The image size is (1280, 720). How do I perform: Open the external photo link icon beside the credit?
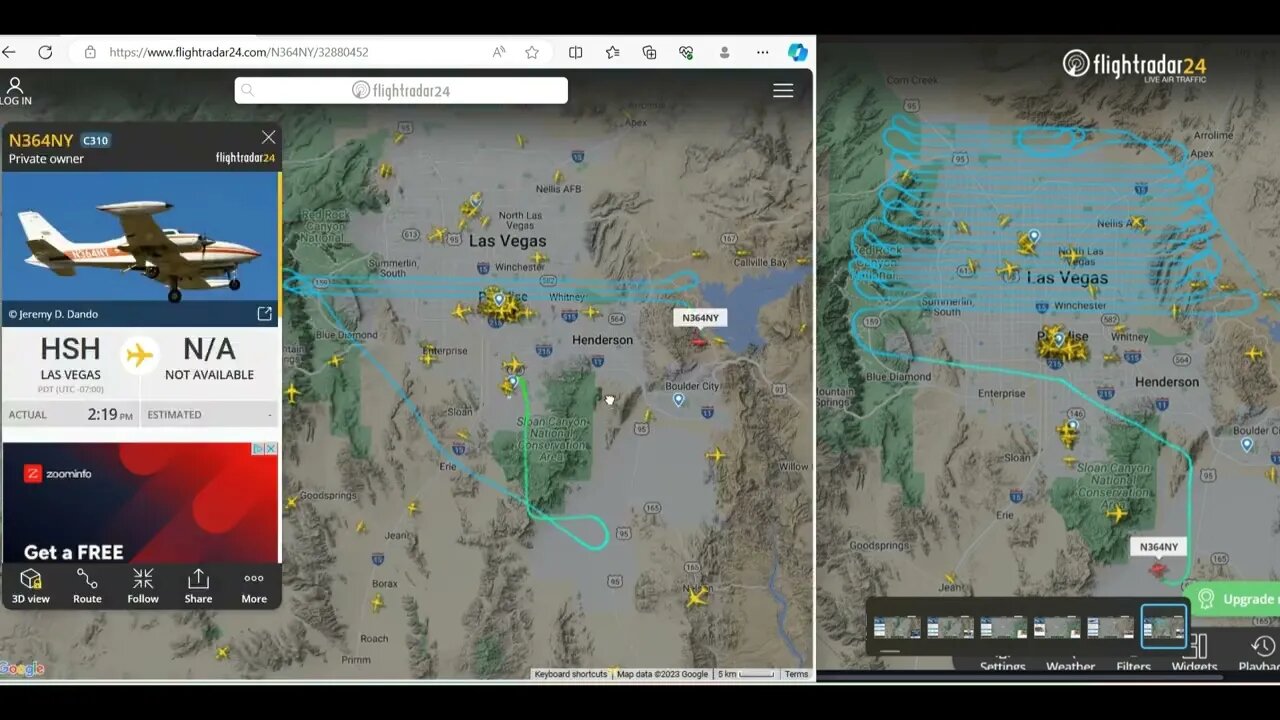pos(265,314)
